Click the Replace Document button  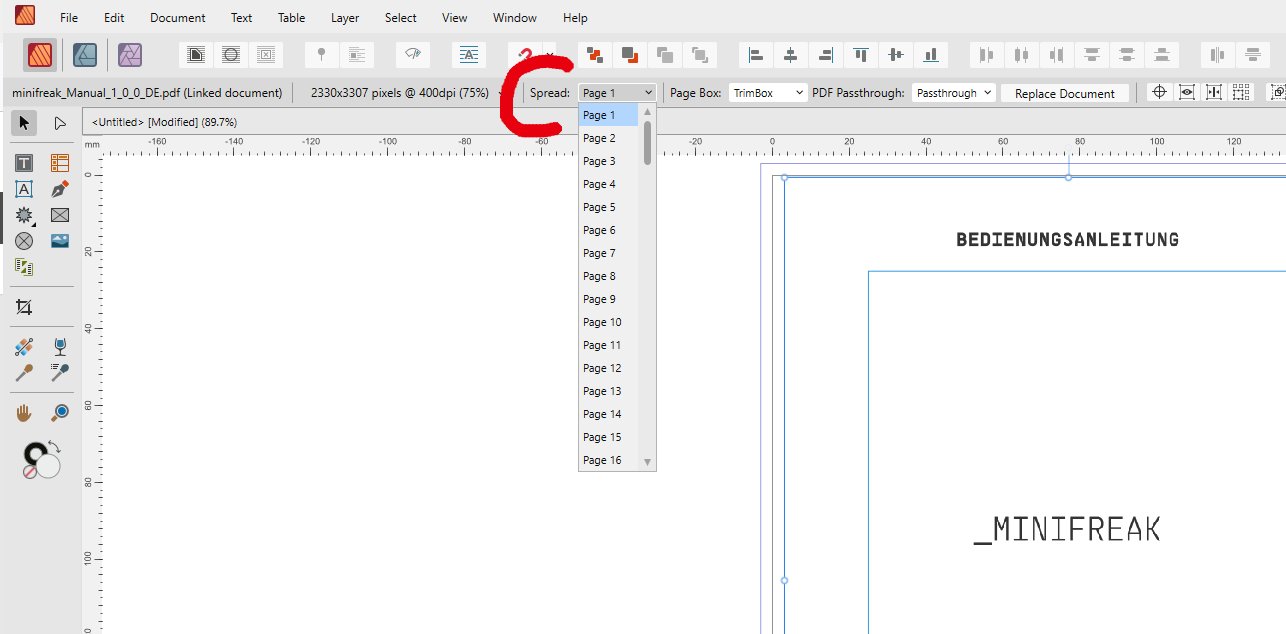click(1065, 93)
